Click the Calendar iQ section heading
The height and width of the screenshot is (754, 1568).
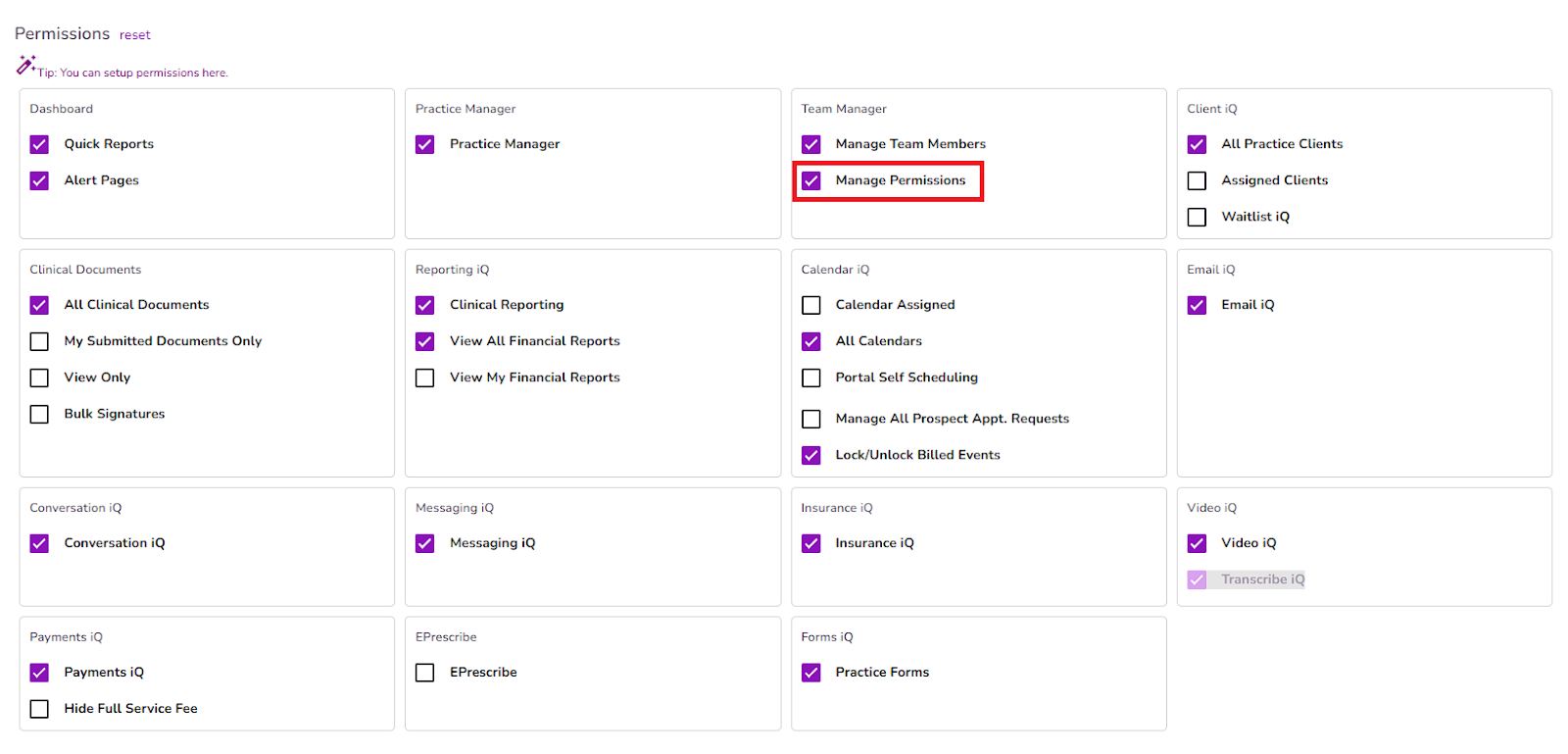point(835,270)
